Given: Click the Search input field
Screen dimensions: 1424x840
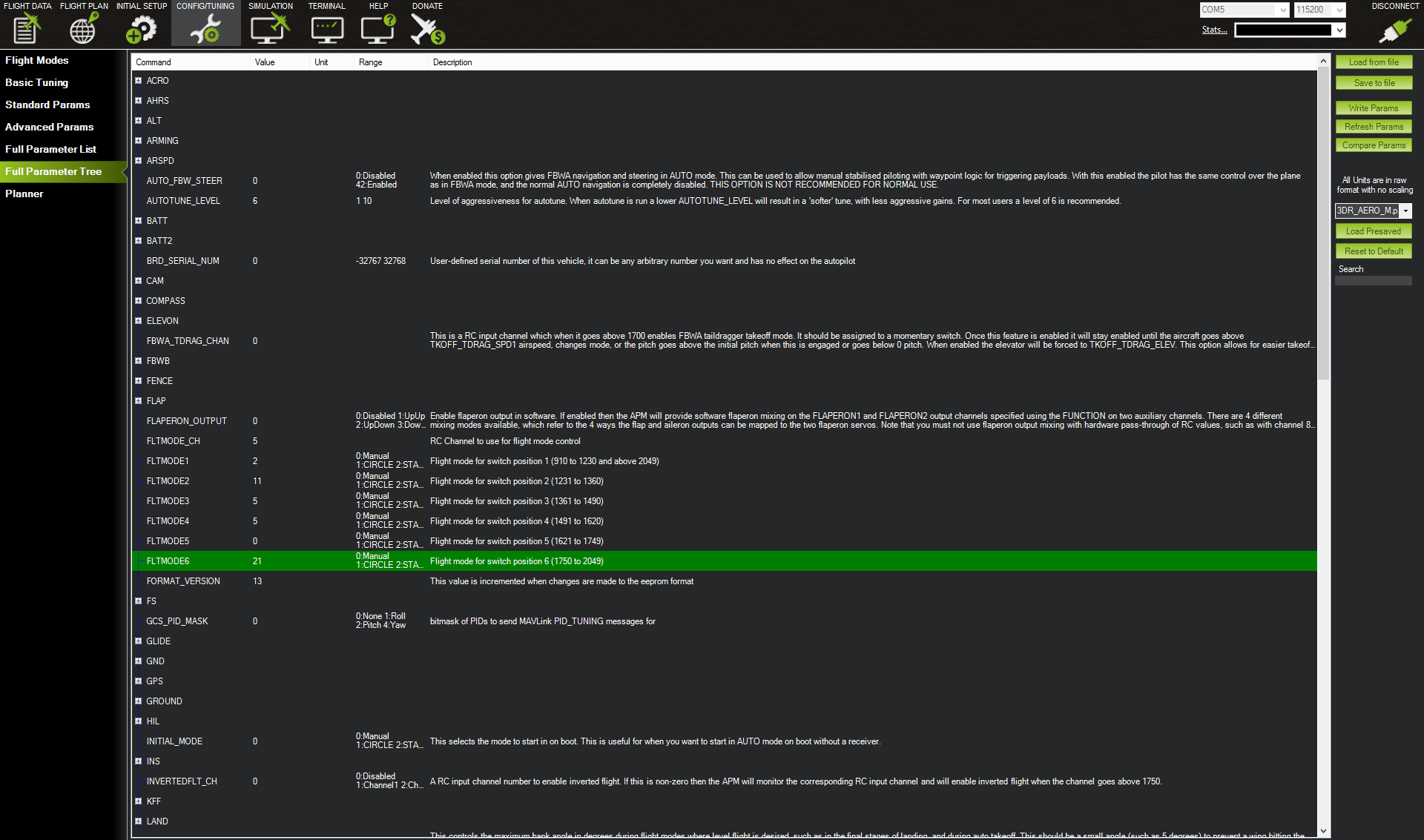Looking at the screenshot, I should [1373, 281].
